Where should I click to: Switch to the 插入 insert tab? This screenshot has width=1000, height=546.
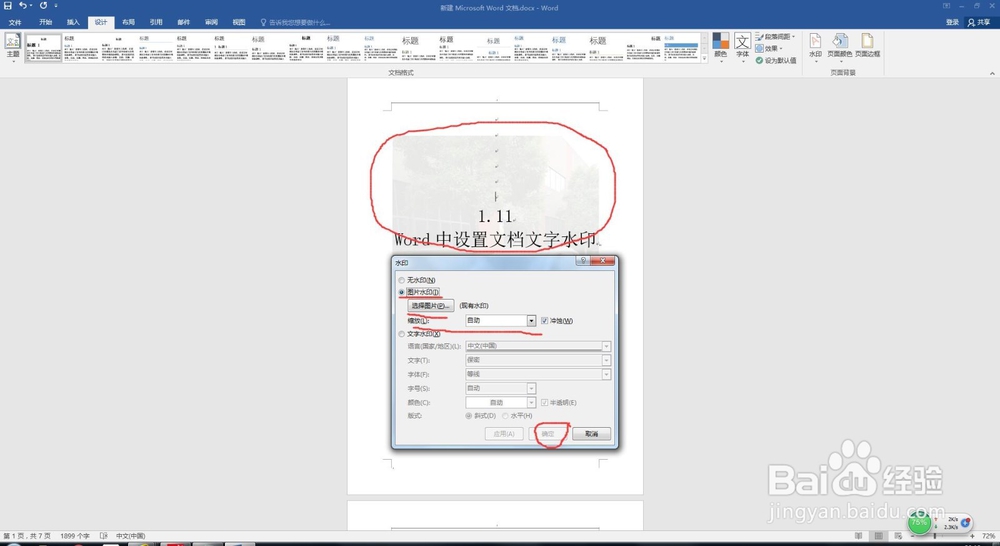coord(73,22)
